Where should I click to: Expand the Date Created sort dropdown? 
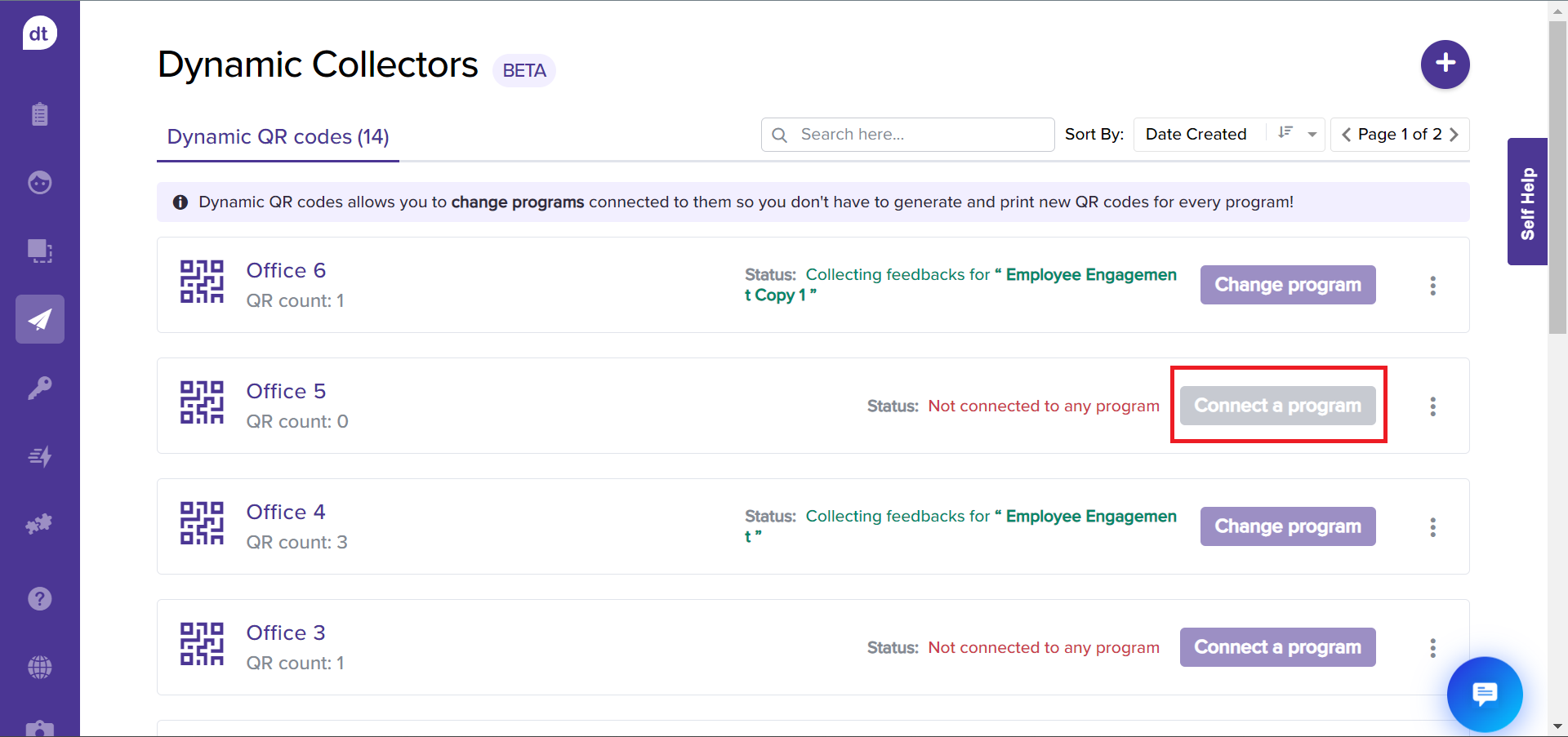(1312, 135)
